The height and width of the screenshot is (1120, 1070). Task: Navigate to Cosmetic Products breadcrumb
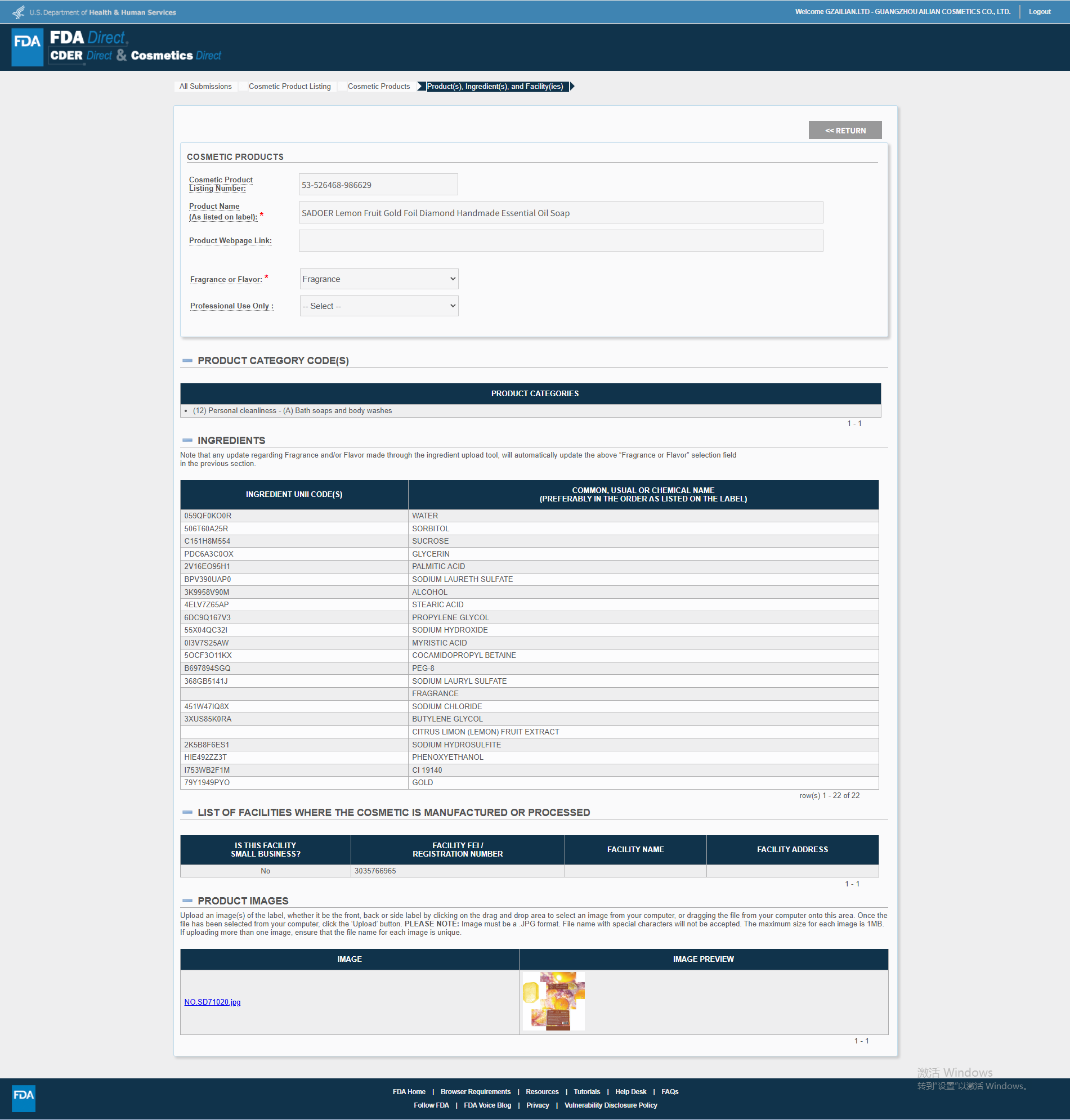point(379,86)
